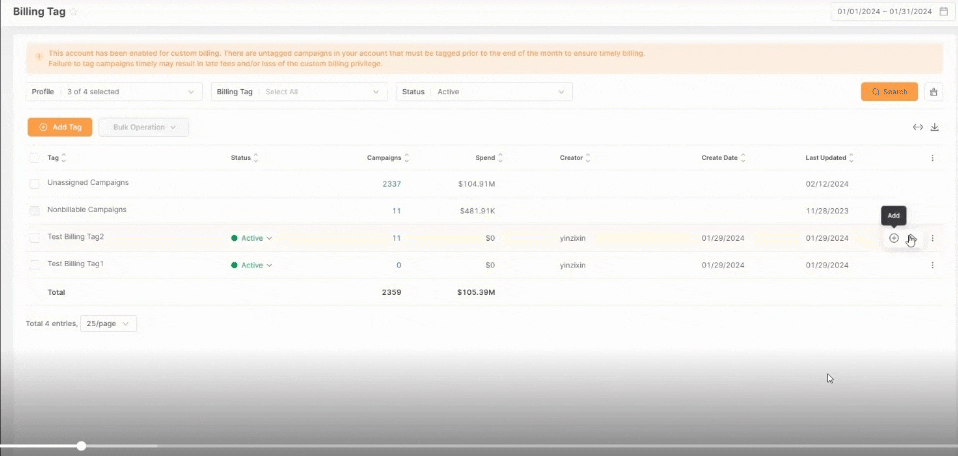The height and width of the screenshot is (456, 958).
Task: Tick the select-all checkbox in table header
Action: 34,158
